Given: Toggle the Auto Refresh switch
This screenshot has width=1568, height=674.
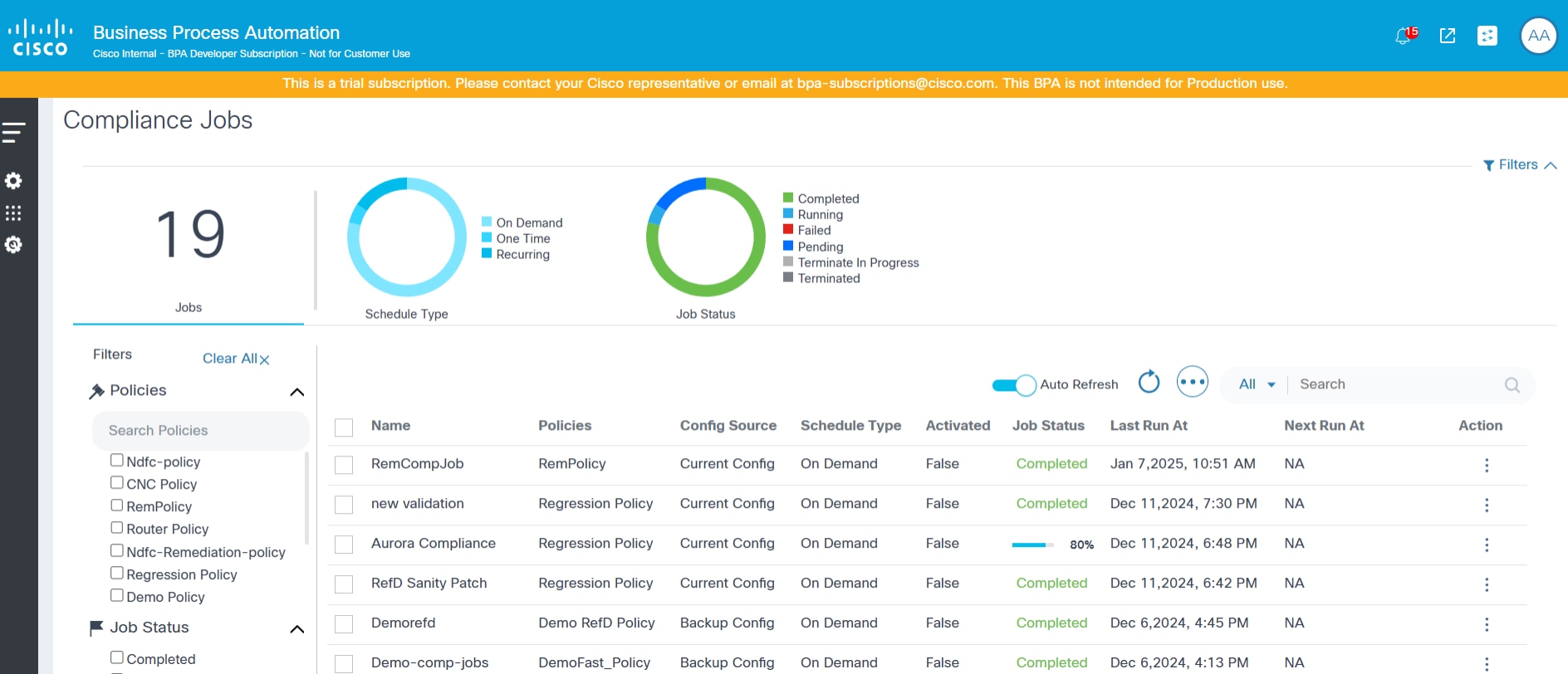Looking at the screenshot, I should [x=1014, y=385].
